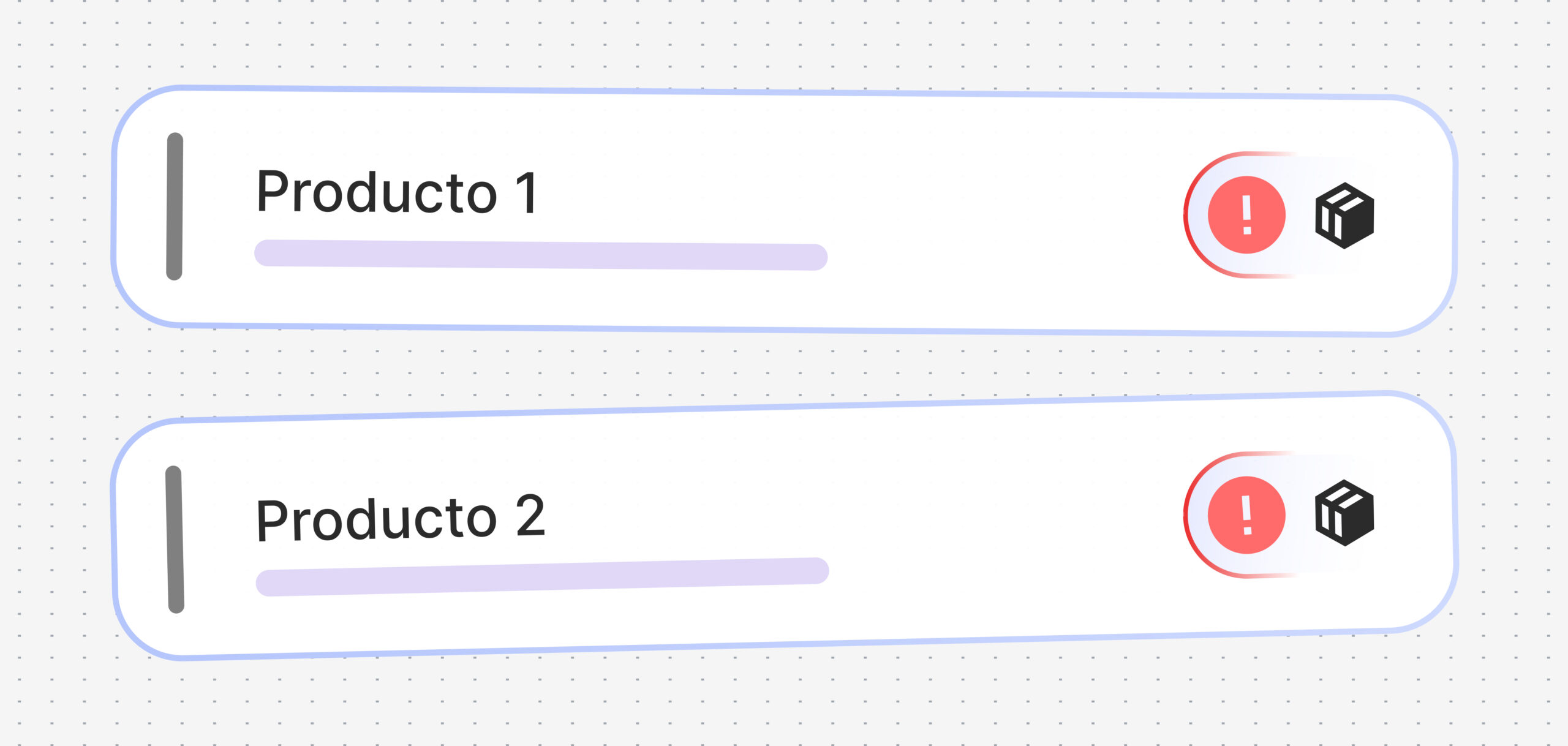Viewport: 1568px width, 746px height.
Task: Select the Producto 2 title label
Action: 401,518
